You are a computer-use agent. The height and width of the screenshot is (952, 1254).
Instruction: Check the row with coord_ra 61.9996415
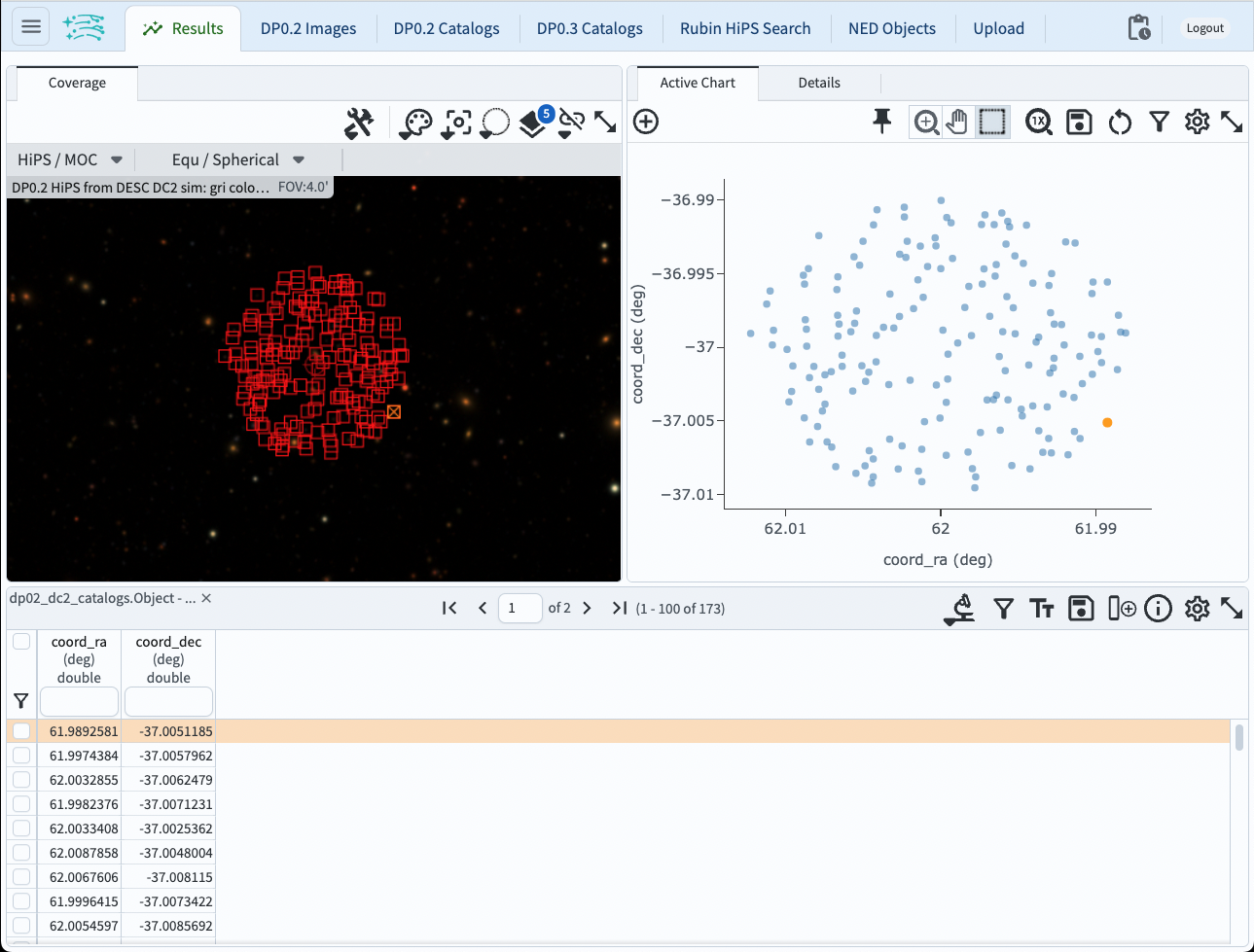(21, 901)
